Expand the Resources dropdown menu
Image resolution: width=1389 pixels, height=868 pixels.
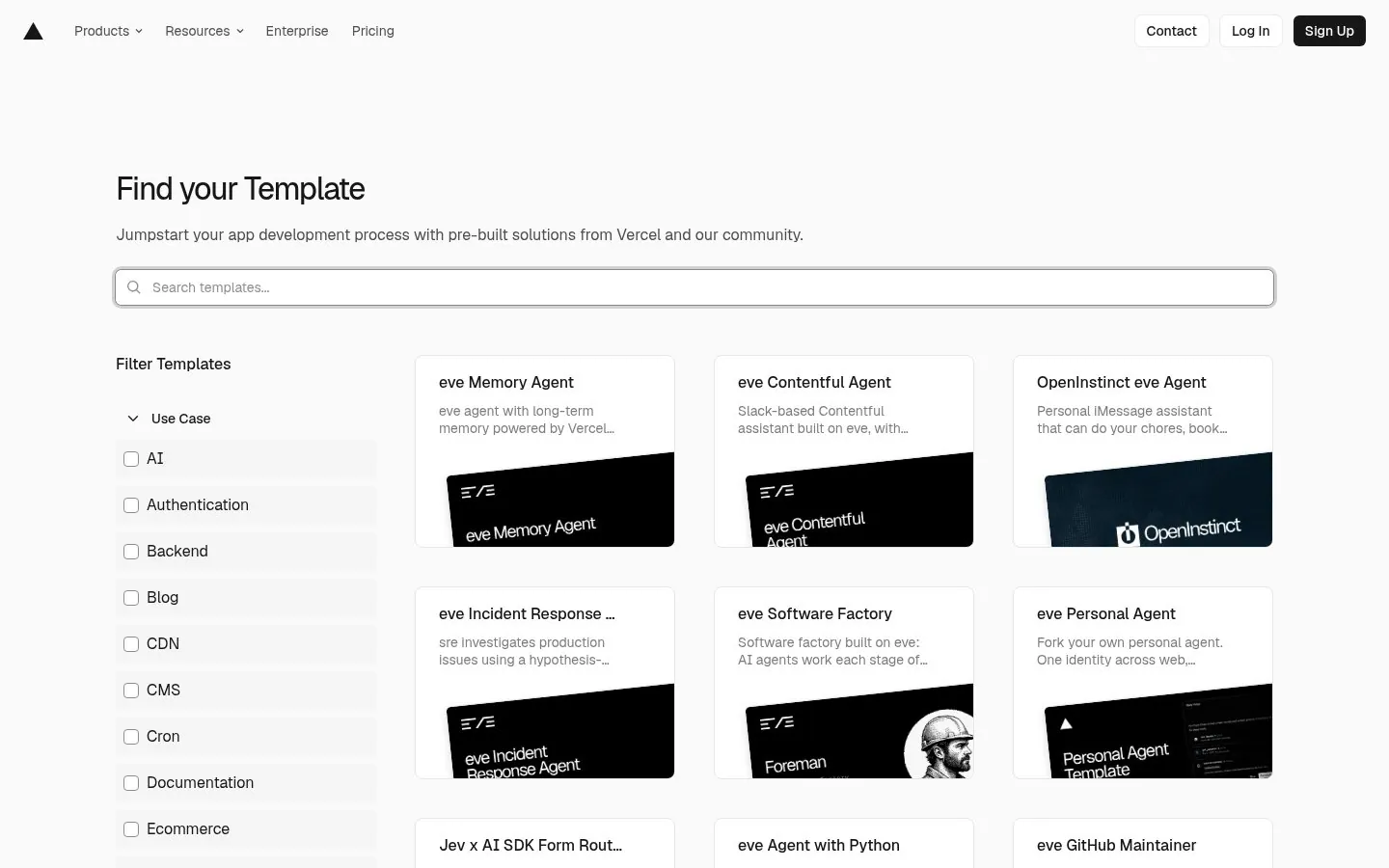point(204,31)
